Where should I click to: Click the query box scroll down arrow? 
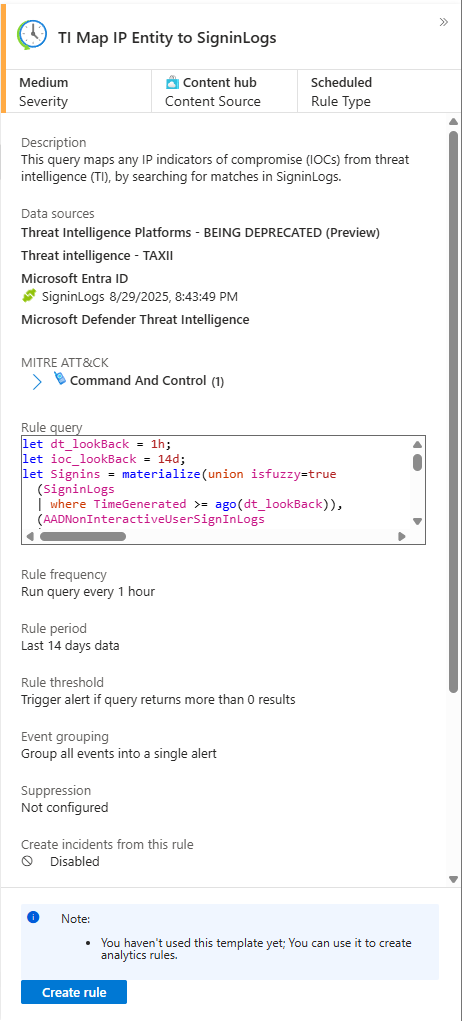pos(418,521)
